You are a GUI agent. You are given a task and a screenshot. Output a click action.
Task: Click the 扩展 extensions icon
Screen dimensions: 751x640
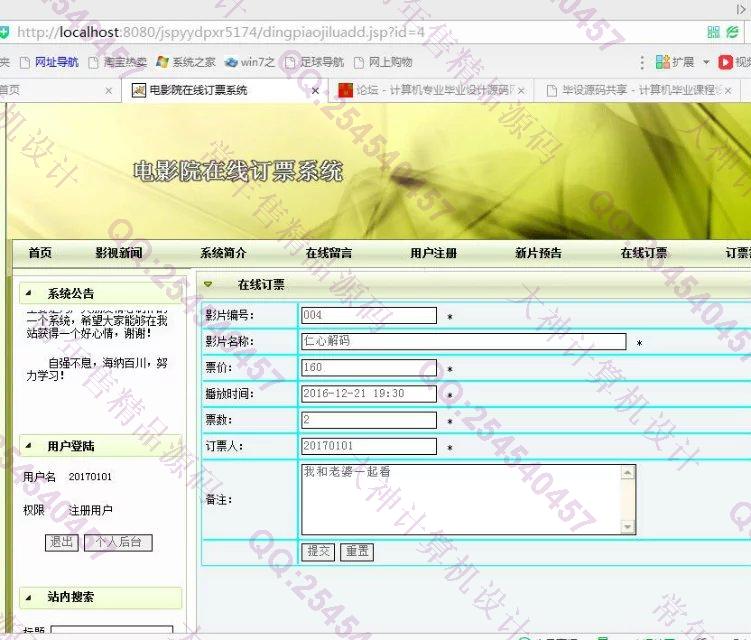click(662, 62)
